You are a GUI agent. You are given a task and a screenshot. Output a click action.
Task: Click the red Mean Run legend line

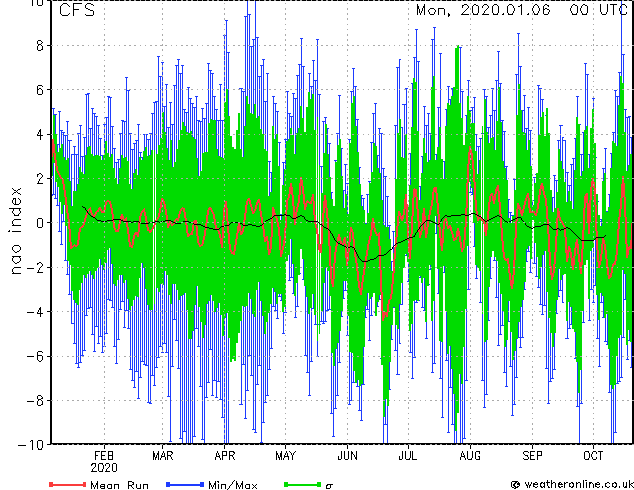coord(67,484)
